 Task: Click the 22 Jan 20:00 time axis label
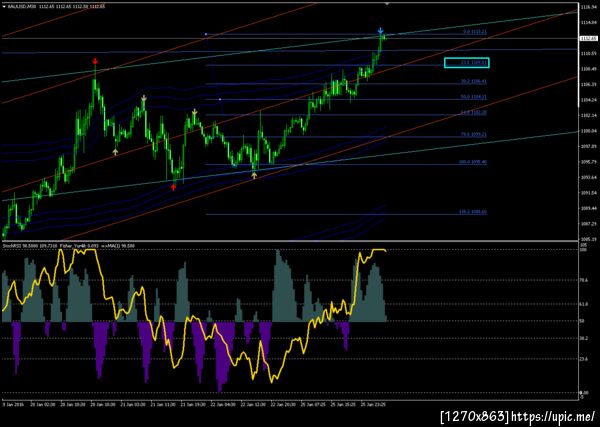[281, 404]
